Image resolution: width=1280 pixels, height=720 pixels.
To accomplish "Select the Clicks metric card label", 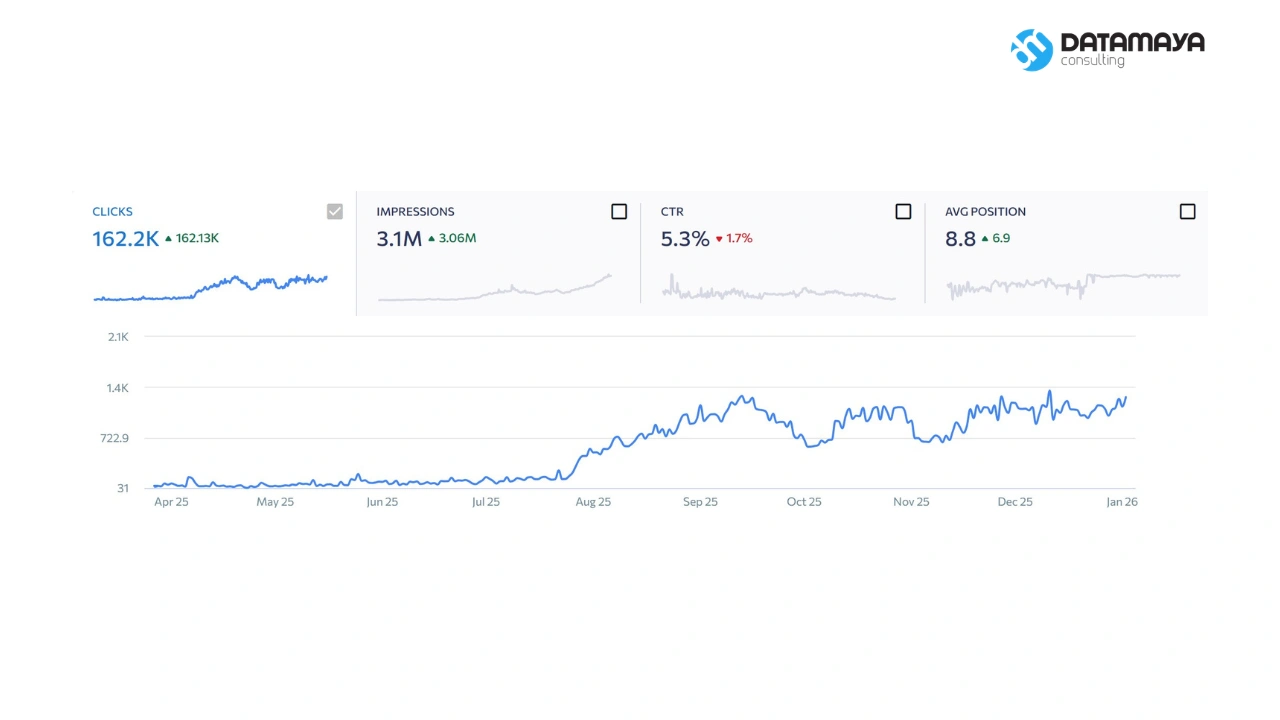I will coord(112,212).
